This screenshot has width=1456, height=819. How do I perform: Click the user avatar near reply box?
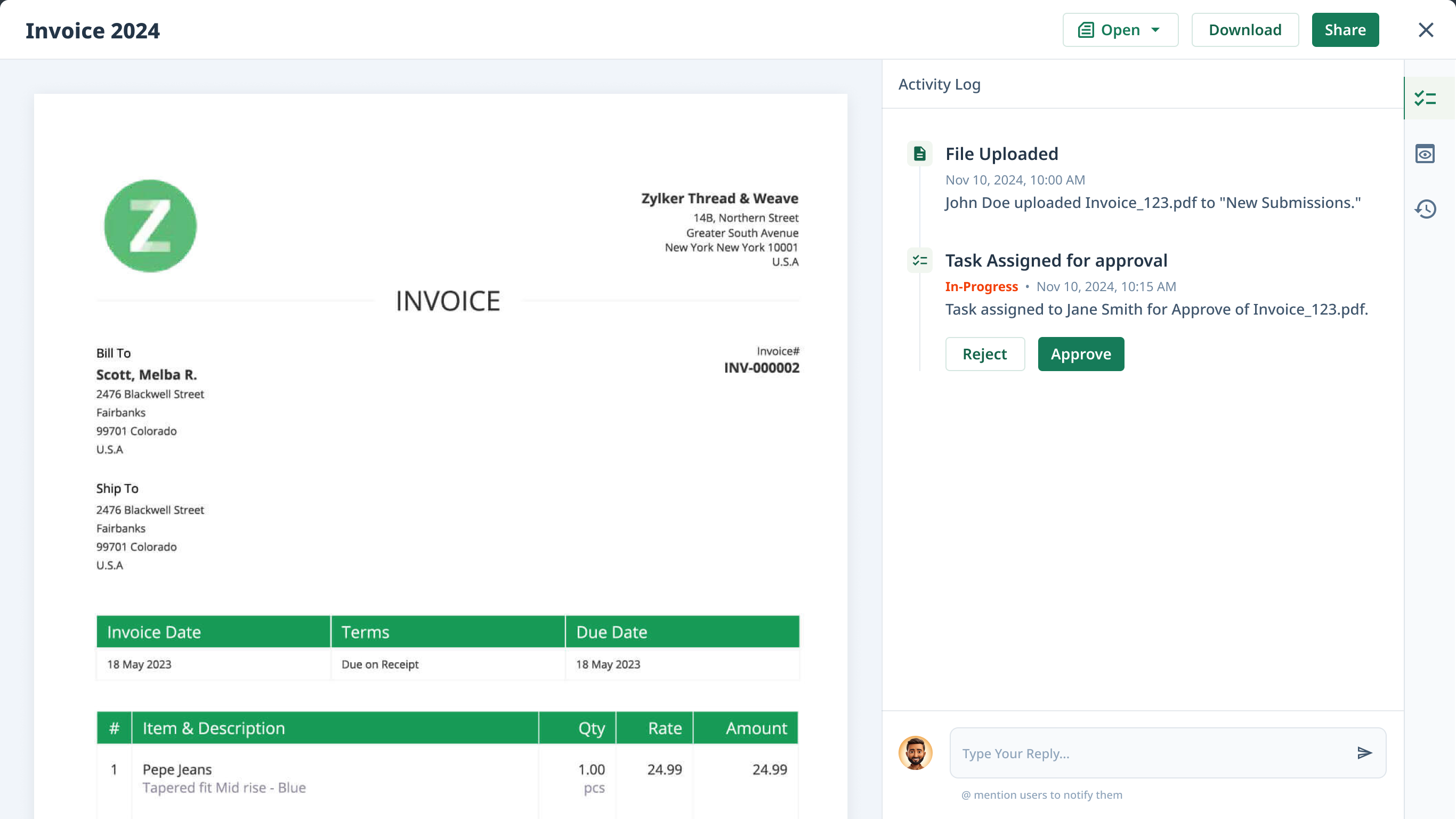click(915, 753)
